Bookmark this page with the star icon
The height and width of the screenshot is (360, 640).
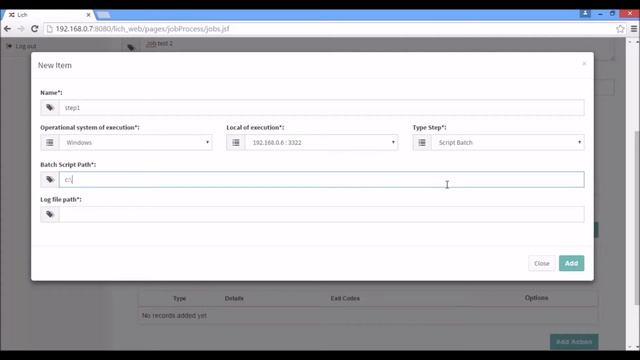[x=620, y=29]
